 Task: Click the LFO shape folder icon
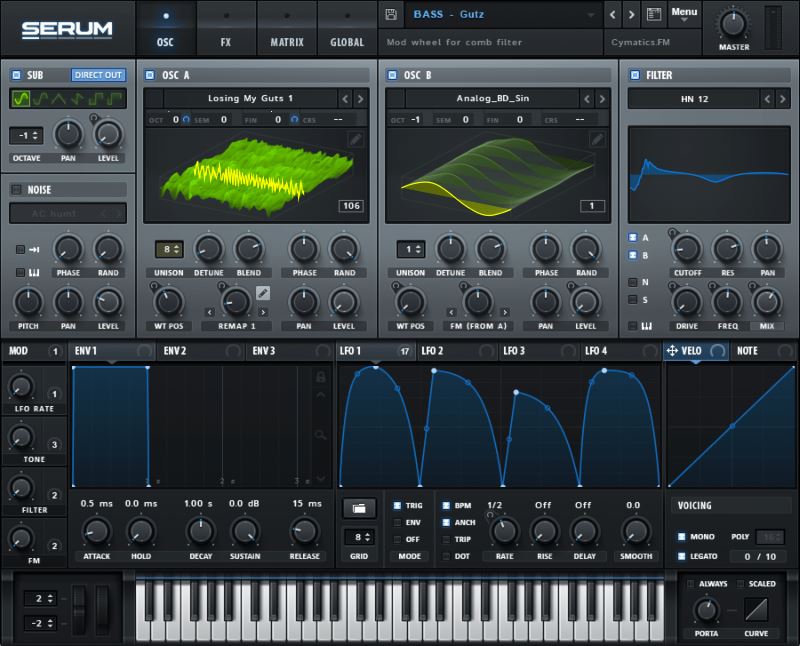click(x=356, y=507)
